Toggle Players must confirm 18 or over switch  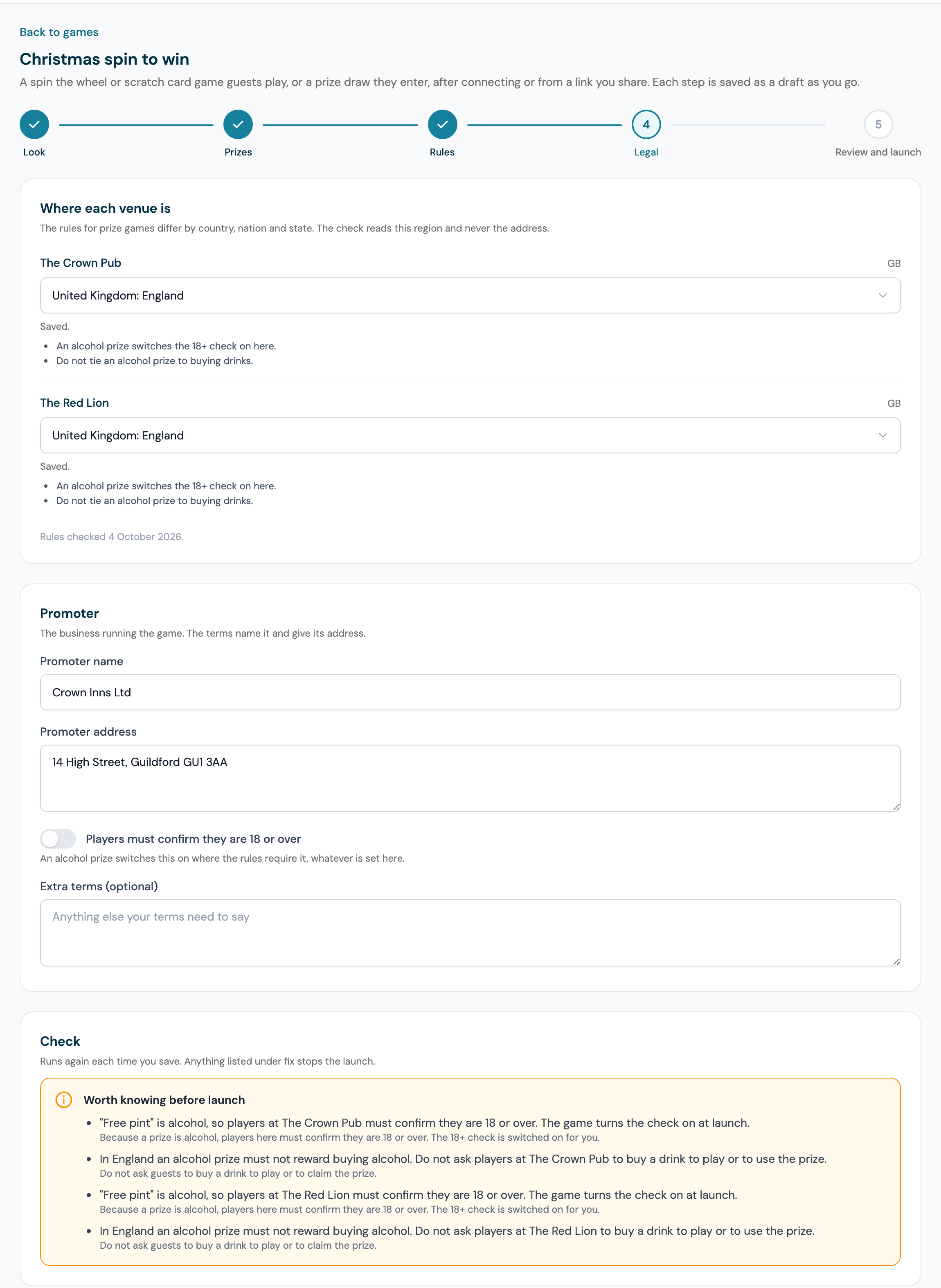coord(58,838)
